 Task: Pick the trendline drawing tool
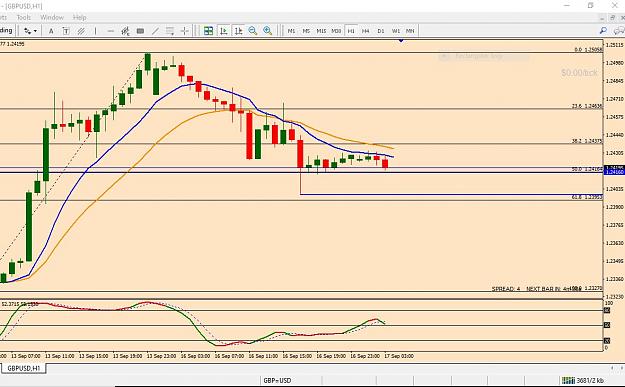click(x=155, y=31)
